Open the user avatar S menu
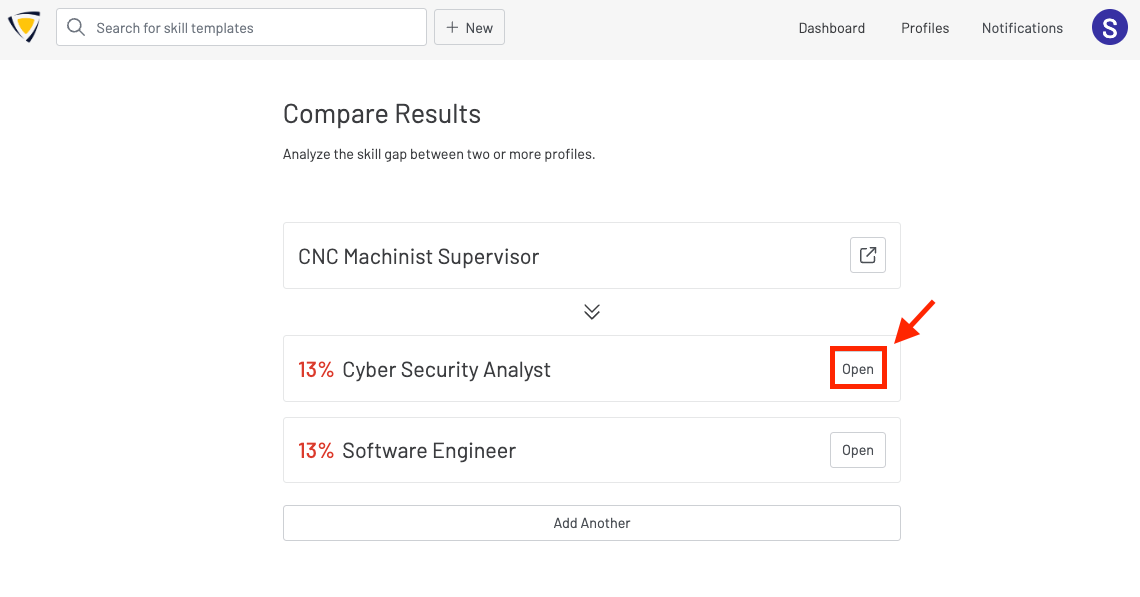Image resolution: width=1140 pixels, height=597 pixels. [1109, 28]
